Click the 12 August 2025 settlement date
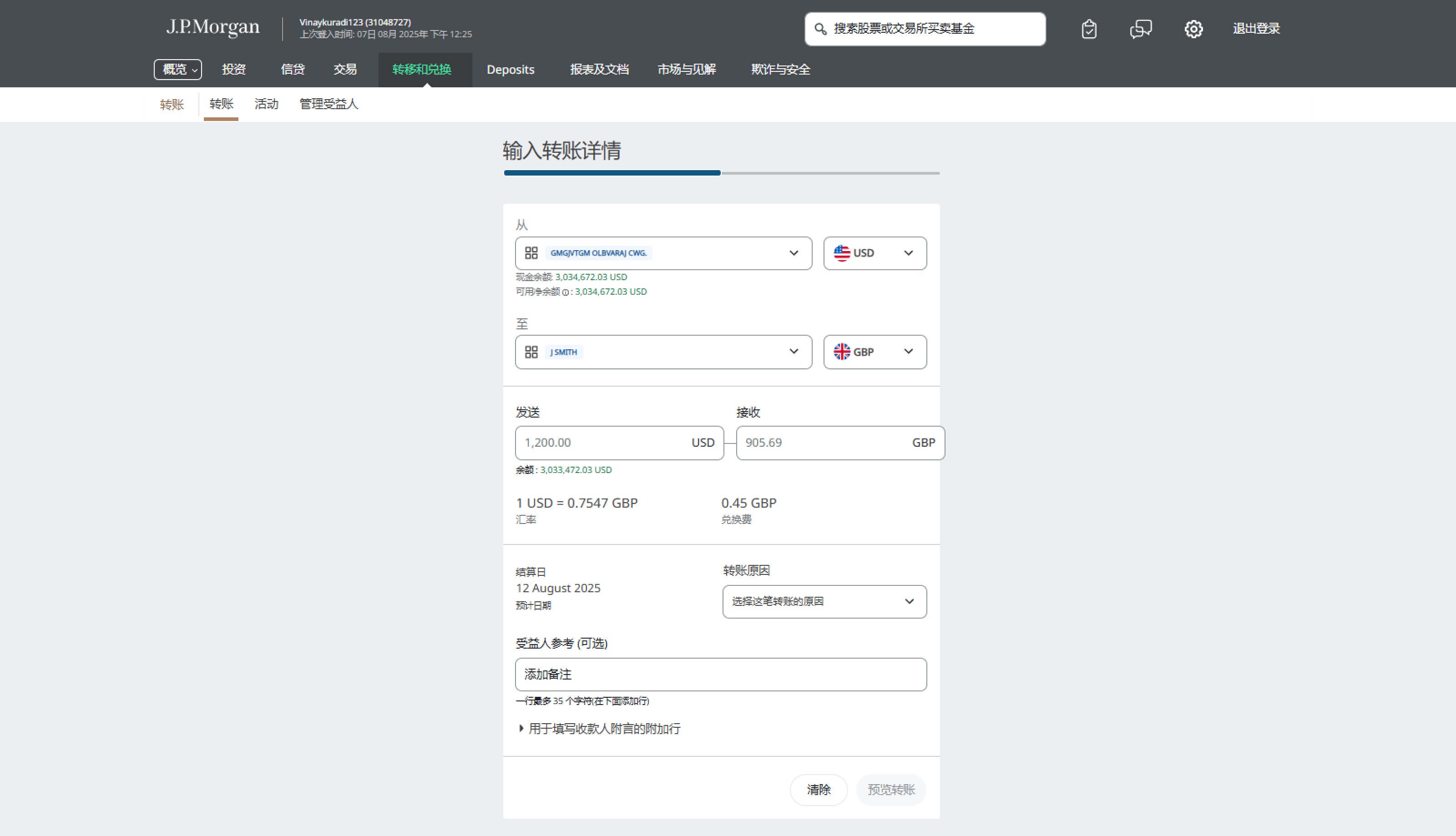The image size is (1456, 836). tap(558, 588)
